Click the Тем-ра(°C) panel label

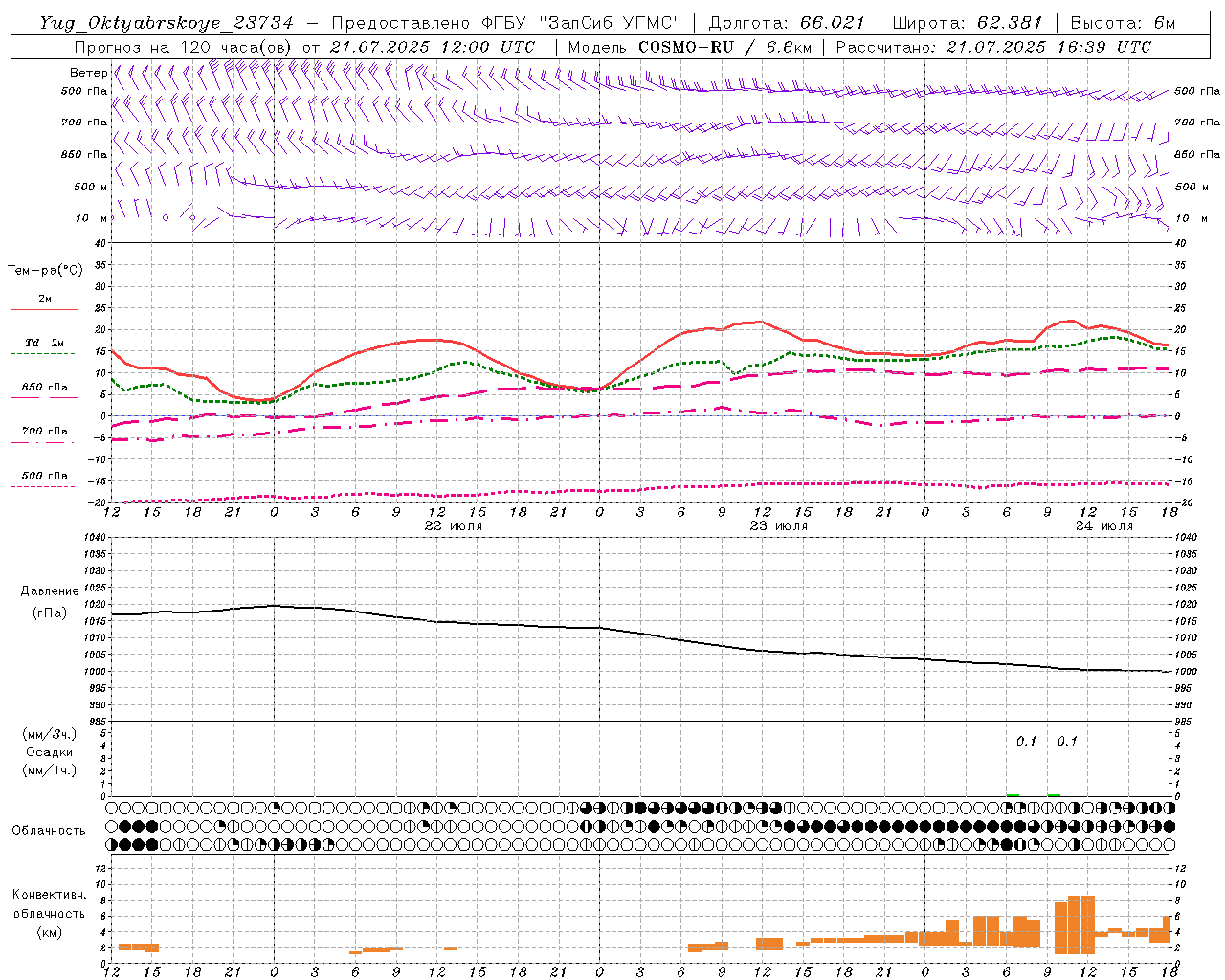click(45, 271)
